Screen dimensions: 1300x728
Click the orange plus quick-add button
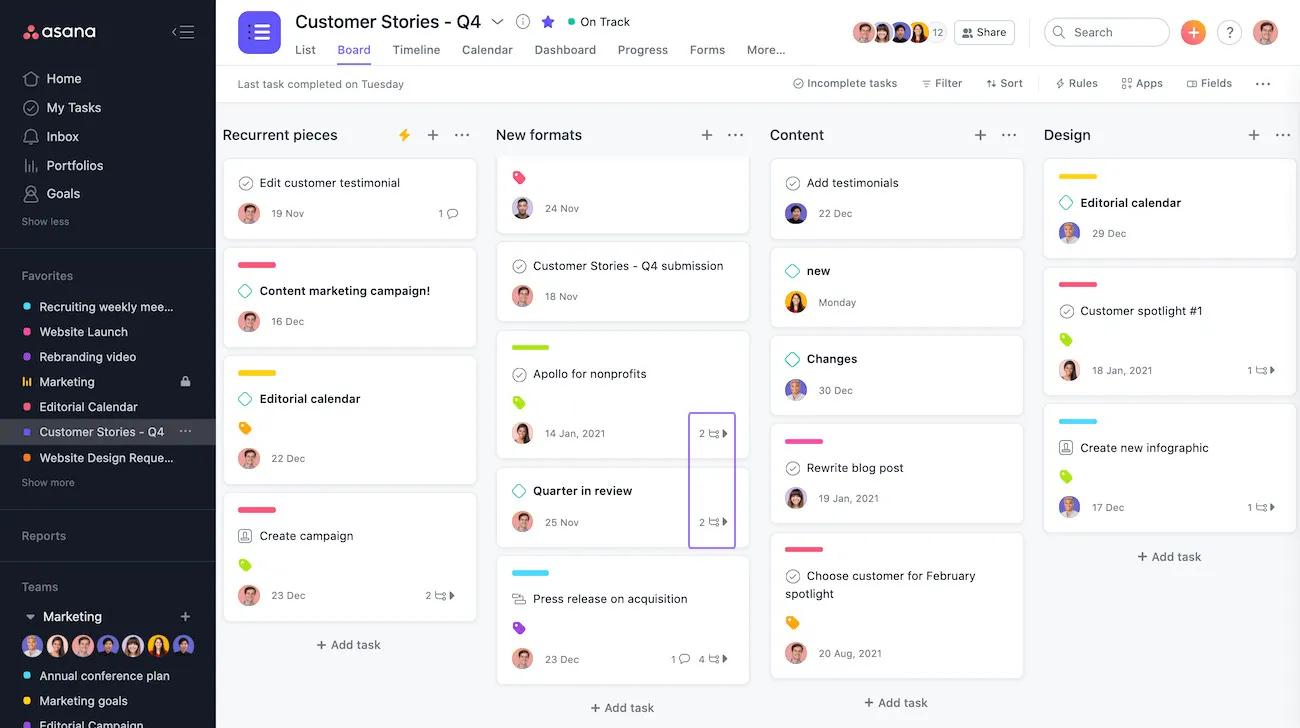pos(1193,32)
